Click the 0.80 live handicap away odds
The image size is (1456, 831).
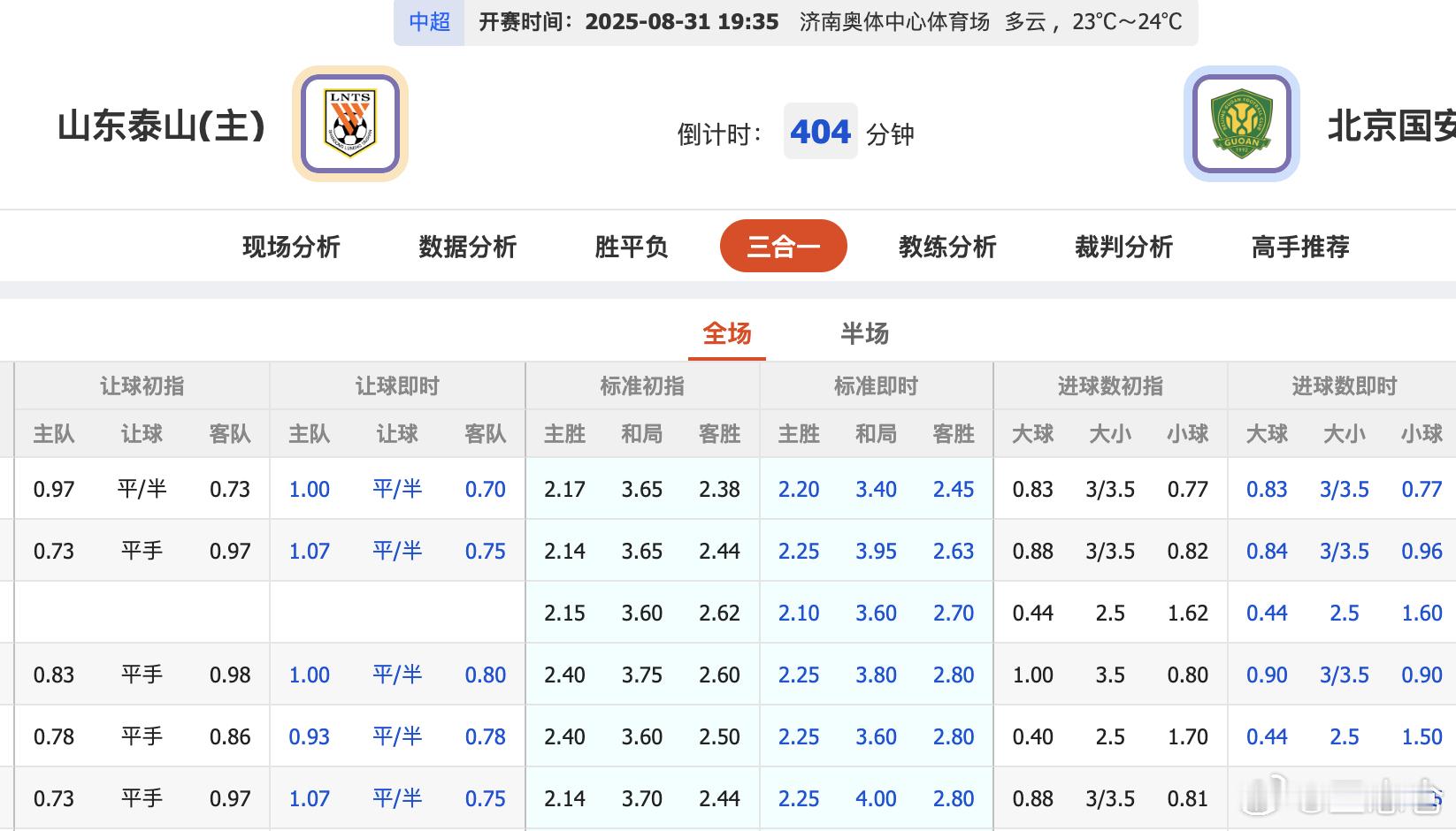[486, 675]
